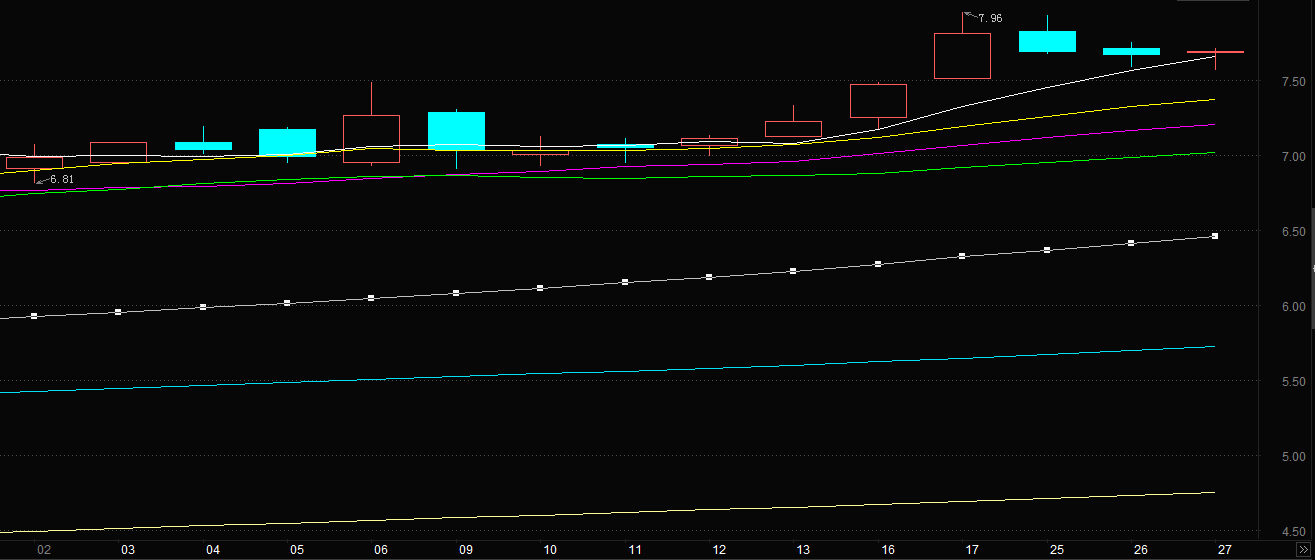This screenshot has height=560, width=1315.
Task: Select the red candlestick for date 12
Action: 709,142
